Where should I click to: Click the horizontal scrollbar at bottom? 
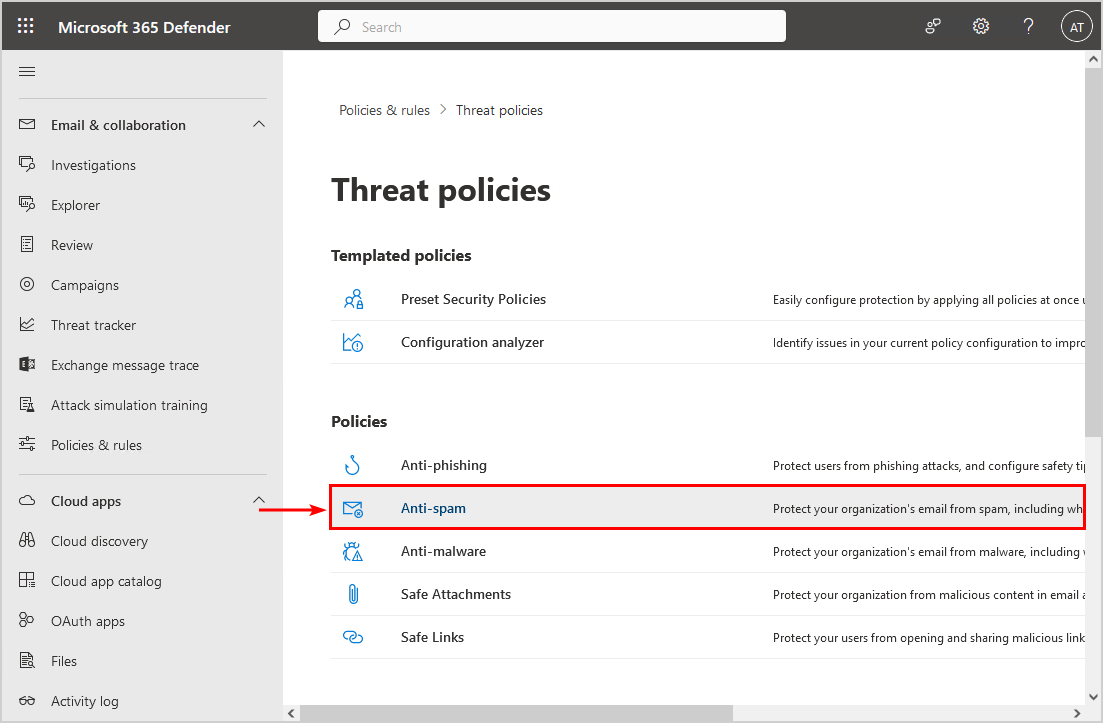[515, 713]
